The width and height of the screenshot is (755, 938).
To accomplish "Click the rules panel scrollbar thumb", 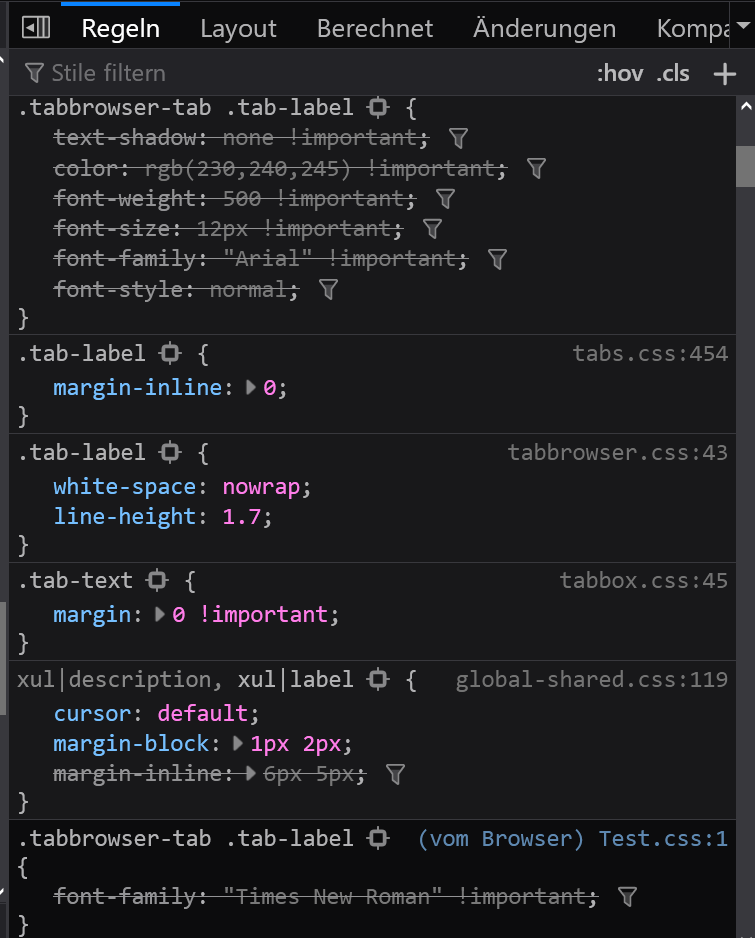I will pyautogui.click(x=745, y=166).
